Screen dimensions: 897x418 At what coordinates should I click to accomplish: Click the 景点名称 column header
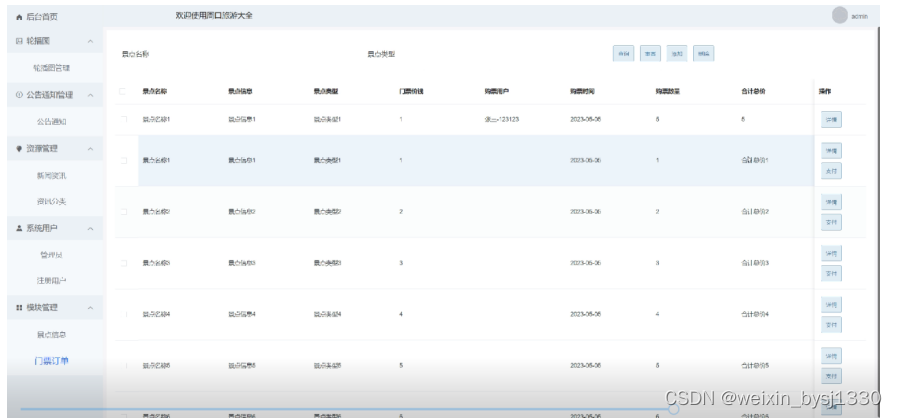(154, 91)
